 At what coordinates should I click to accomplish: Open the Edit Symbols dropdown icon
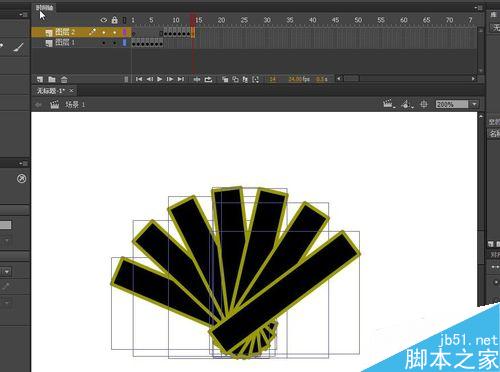point(407,104)
